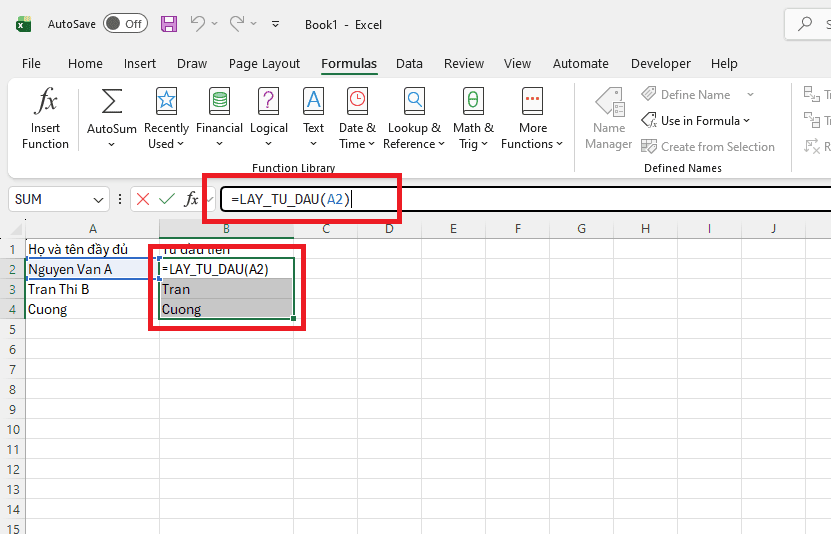Select row 5 header
Viewport: 831px width, 534px height.
[x=13, y=330]
